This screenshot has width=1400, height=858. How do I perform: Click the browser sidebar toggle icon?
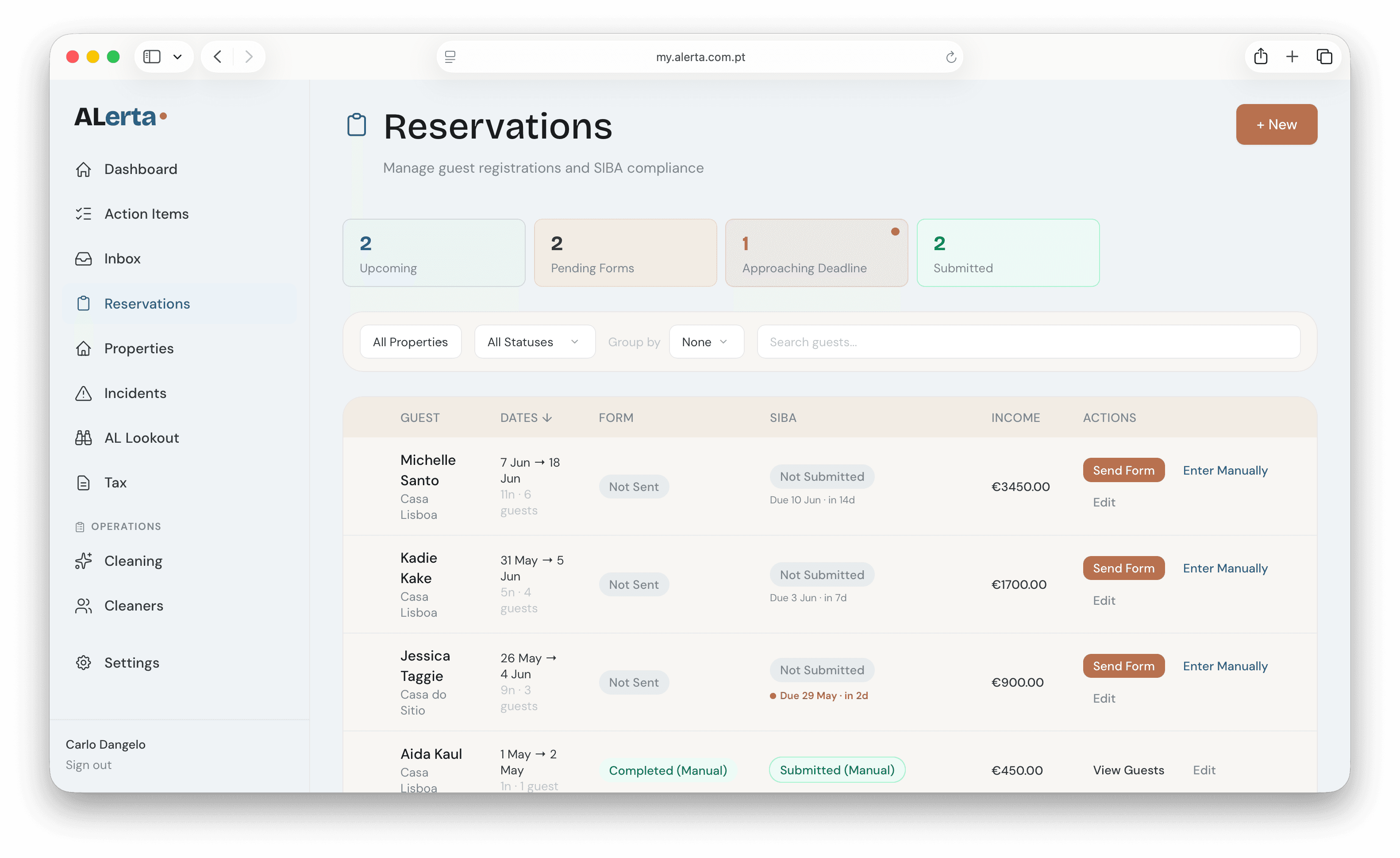(x=152, y=57)
